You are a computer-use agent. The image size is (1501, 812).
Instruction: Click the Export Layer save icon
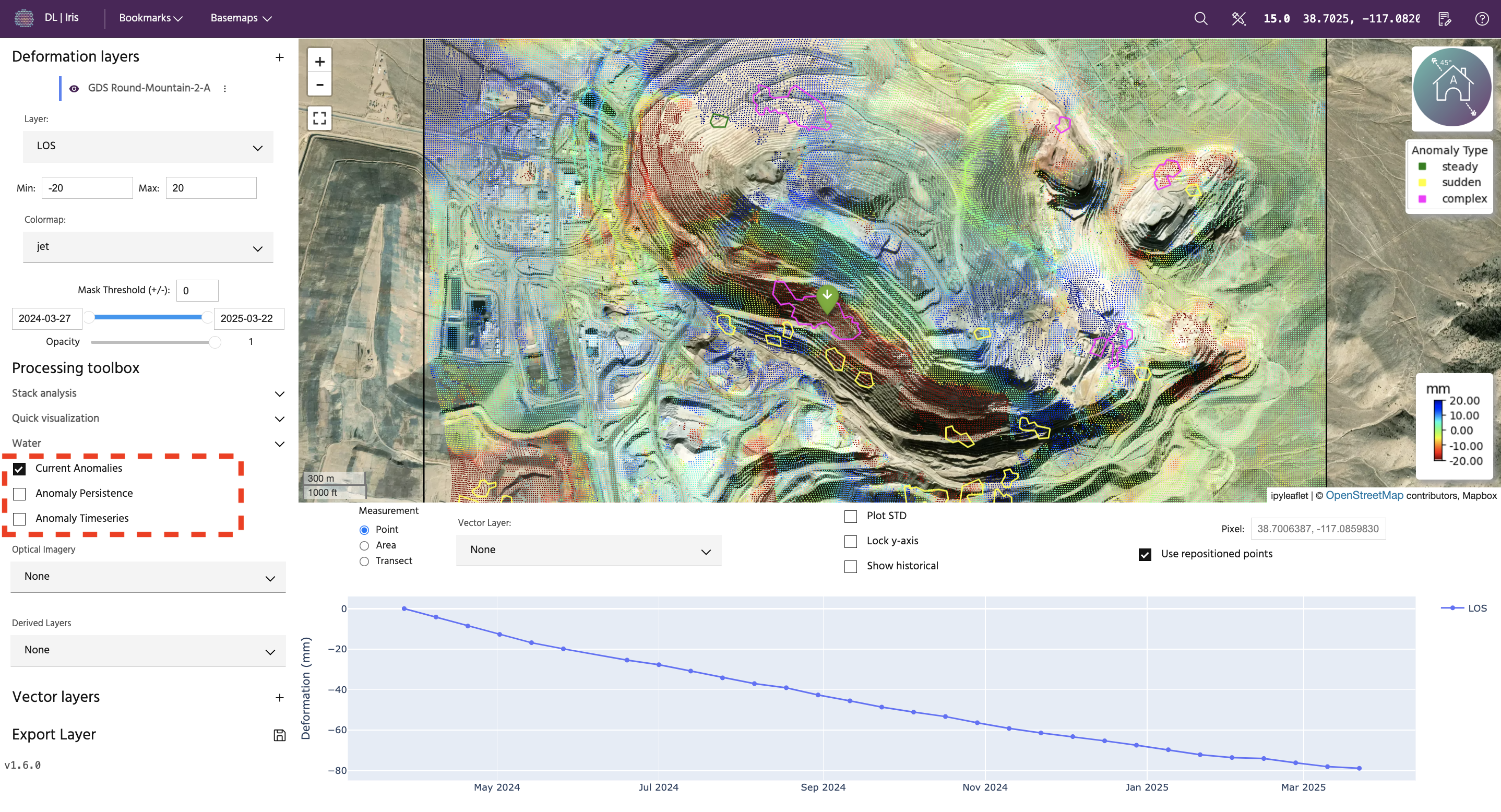pyautogui.click(x=280, y=735)
